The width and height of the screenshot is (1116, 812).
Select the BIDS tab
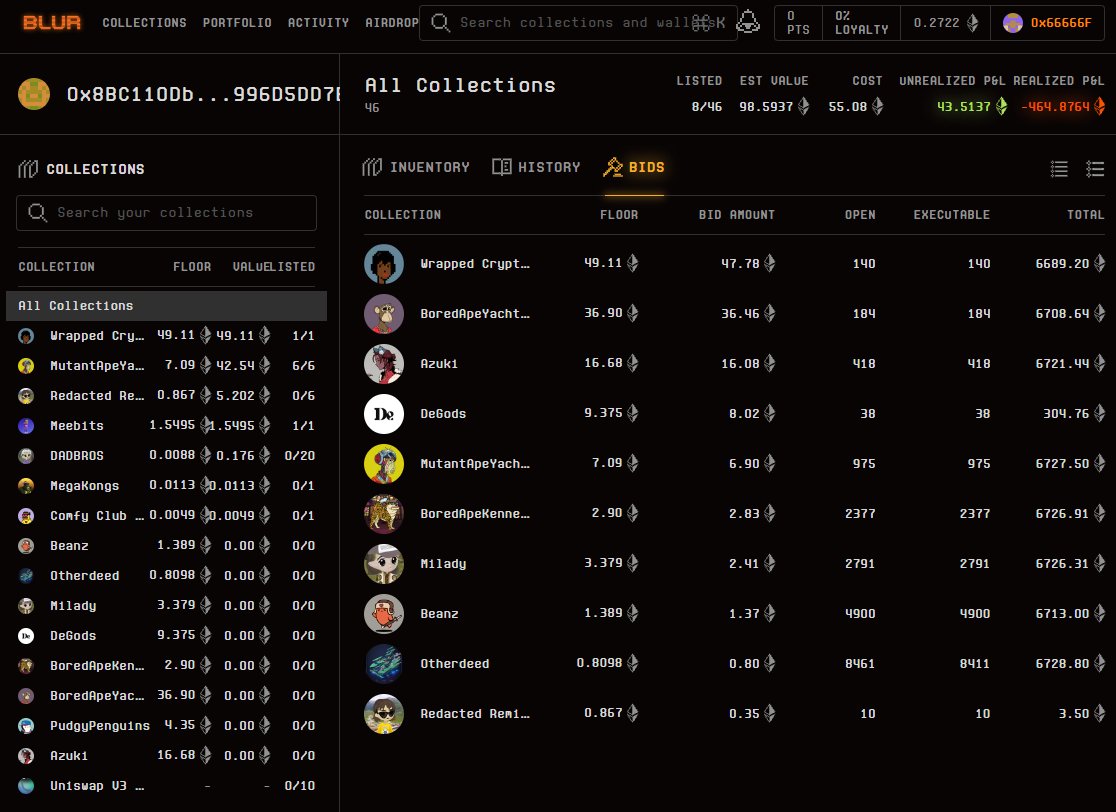(x=633, y=167)
